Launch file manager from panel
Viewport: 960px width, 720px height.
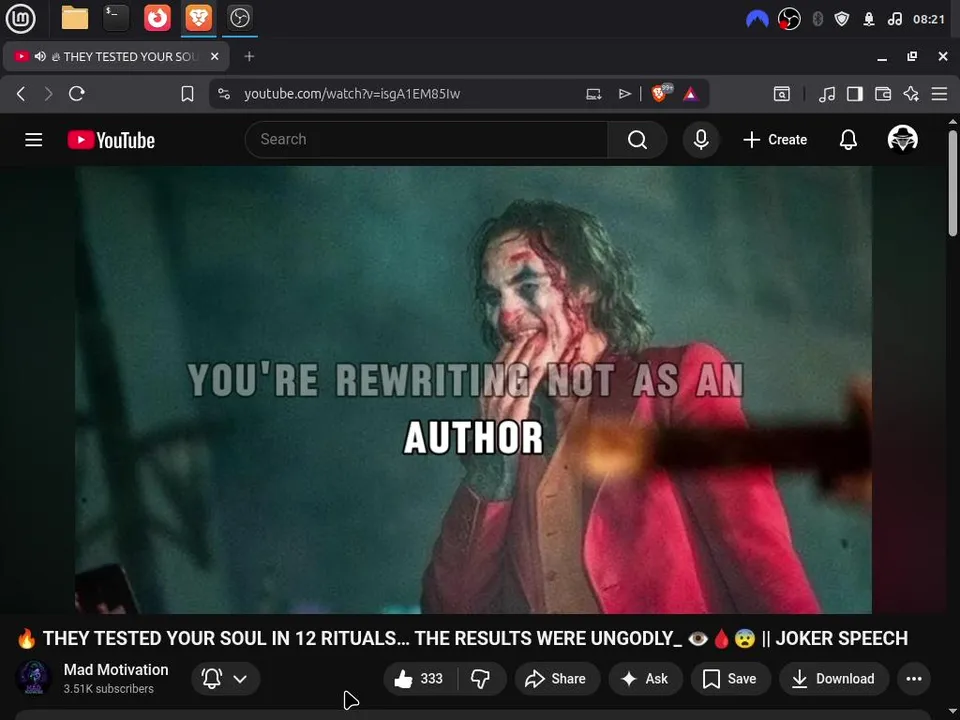75,18
